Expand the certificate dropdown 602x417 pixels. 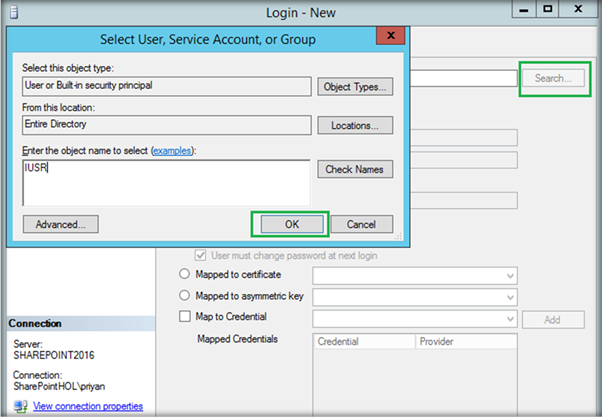(510, 276)
